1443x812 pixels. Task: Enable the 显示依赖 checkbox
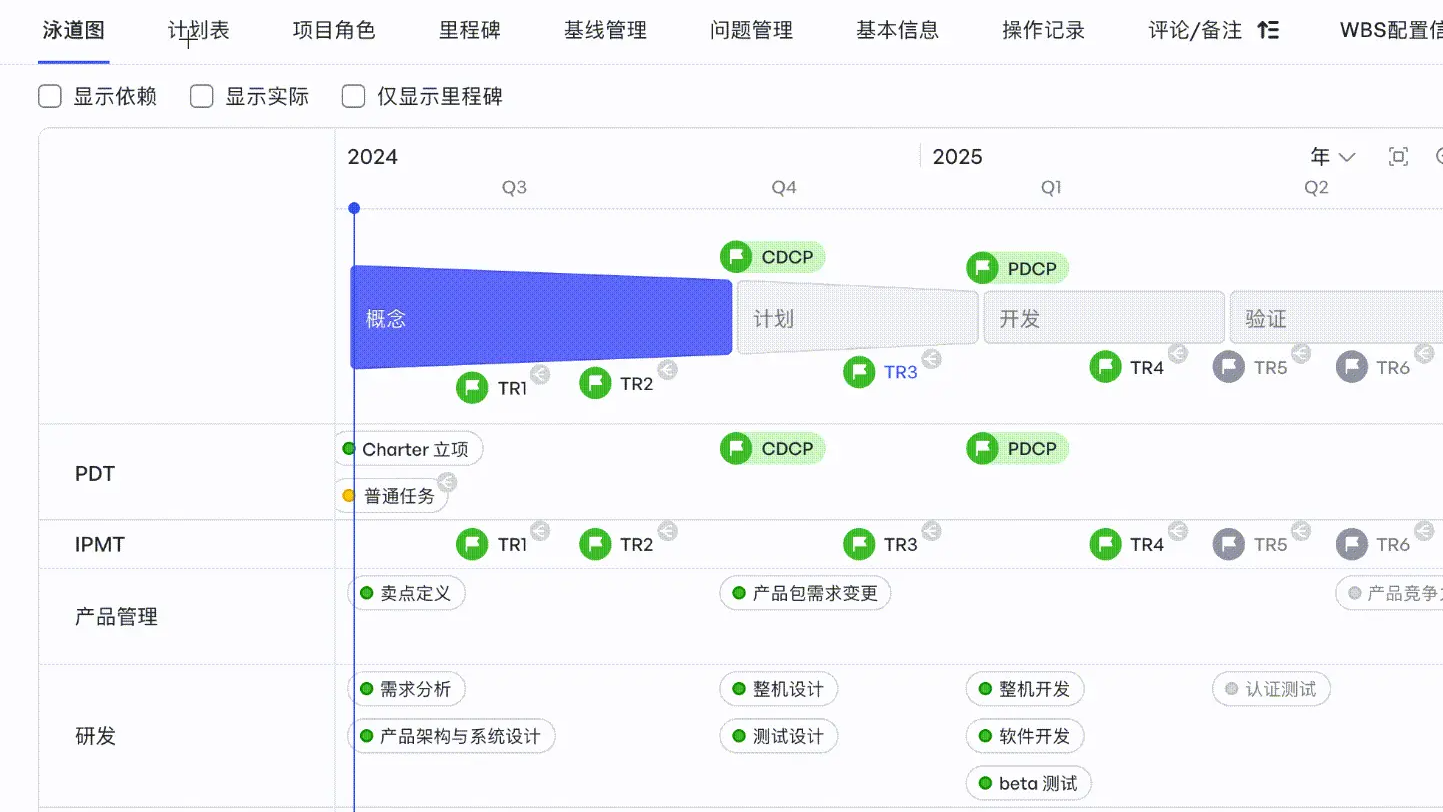coord(50,96)
